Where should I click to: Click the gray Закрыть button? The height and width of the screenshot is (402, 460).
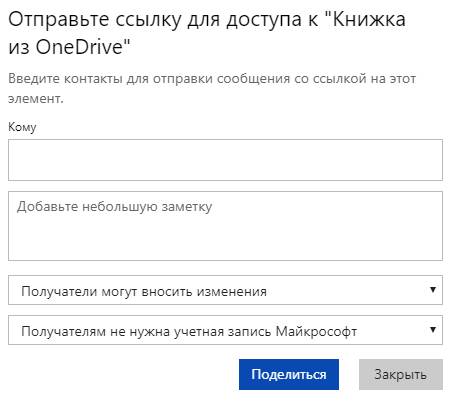pyautogui.click(x=401, y=374)
